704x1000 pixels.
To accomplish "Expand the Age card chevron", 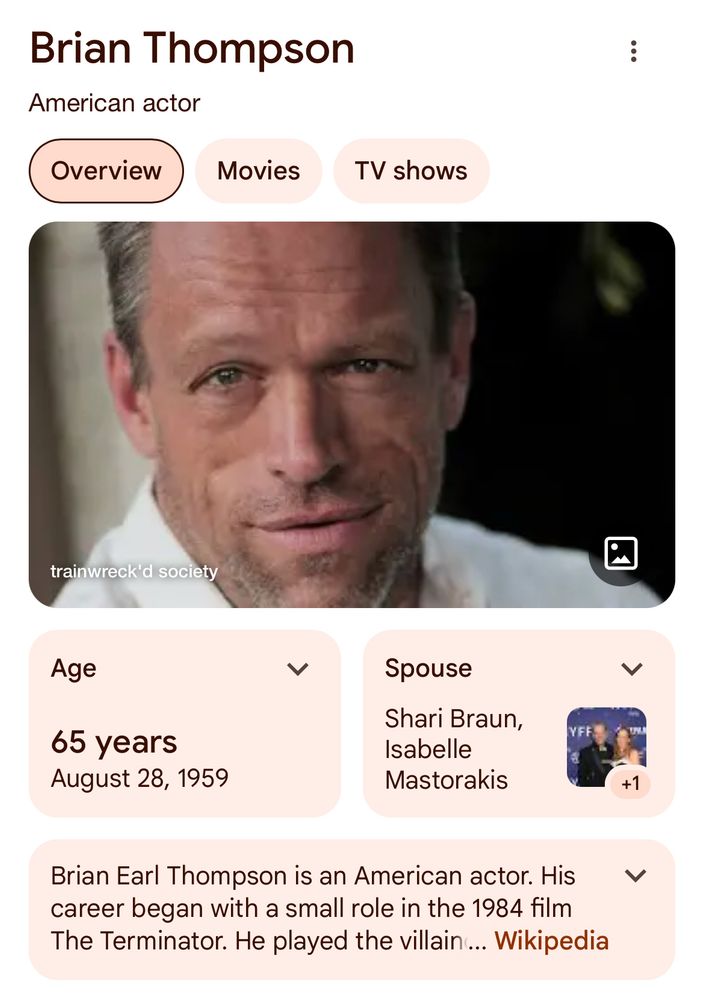I will 298,669.
